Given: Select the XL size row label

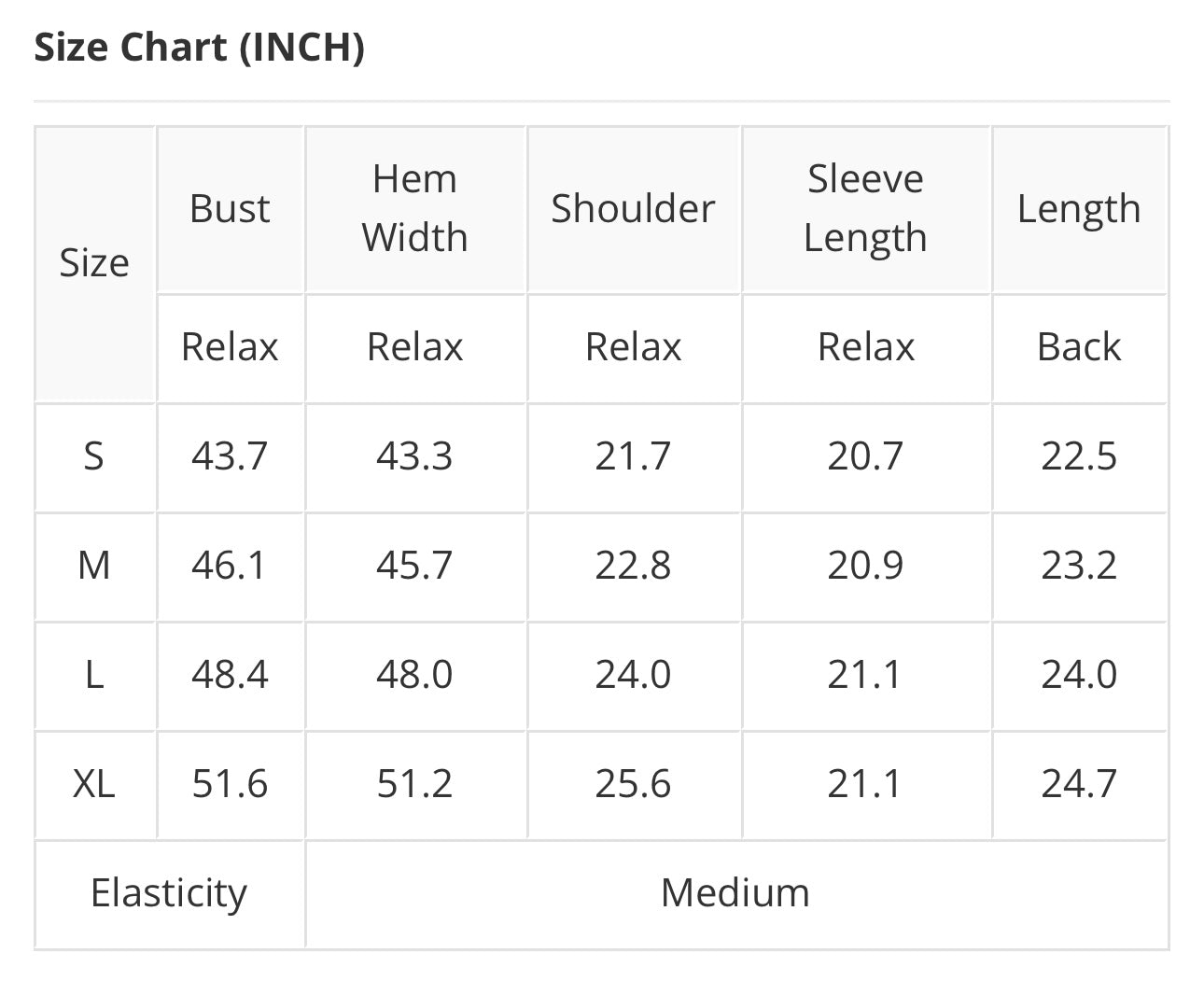Looking at the screenshot, I should point(94,784).
